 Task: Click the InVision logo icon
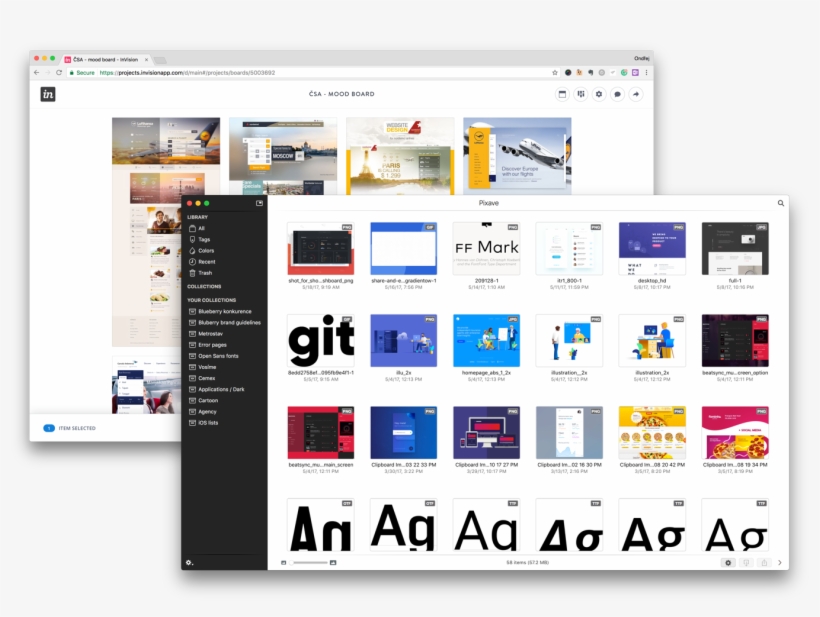click(48, 94)
